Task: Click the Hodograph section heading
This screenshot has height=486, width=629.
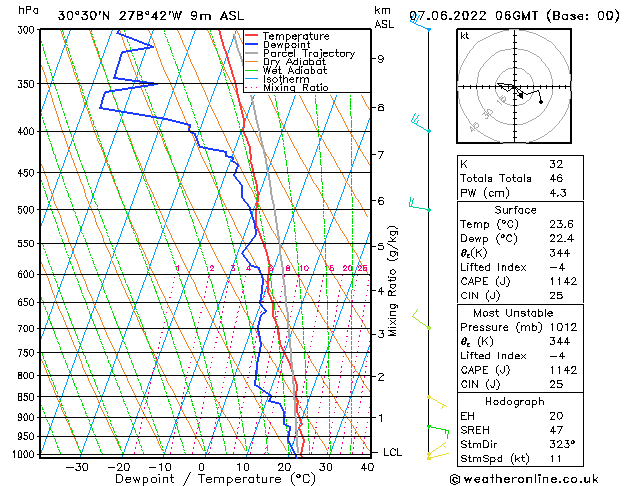Action: 515,402
